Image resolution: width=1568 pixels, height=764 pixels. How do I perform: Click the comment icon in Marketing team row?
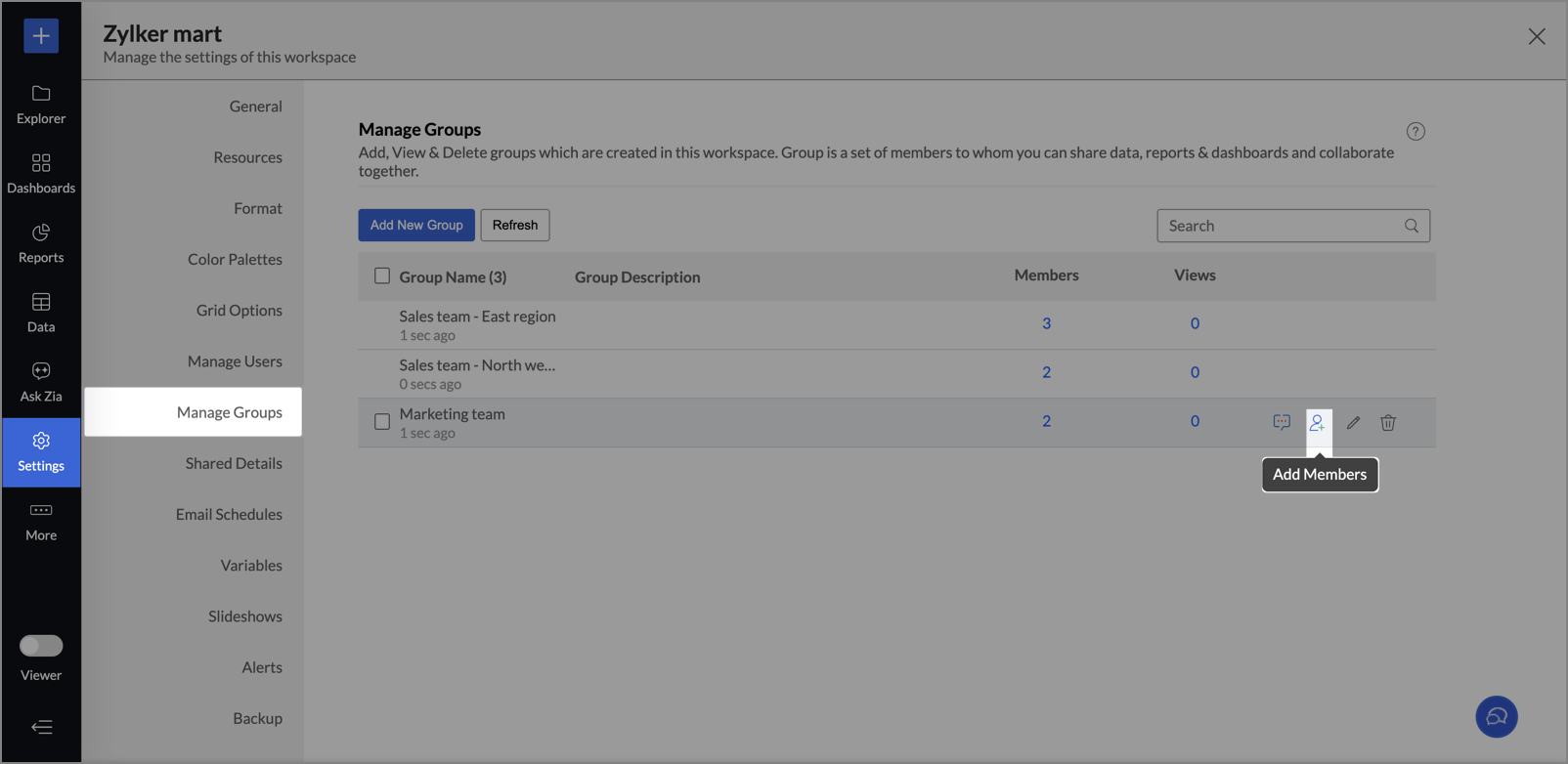(x=1282, y=422)
